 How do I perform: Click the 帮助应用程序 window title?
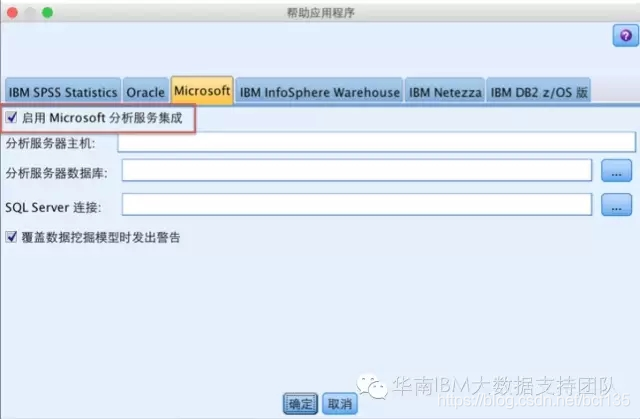coord(320,13)
